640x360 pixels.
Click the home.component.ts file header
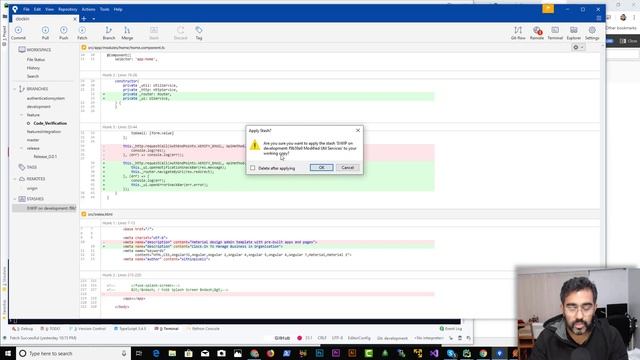coord(127,47)
